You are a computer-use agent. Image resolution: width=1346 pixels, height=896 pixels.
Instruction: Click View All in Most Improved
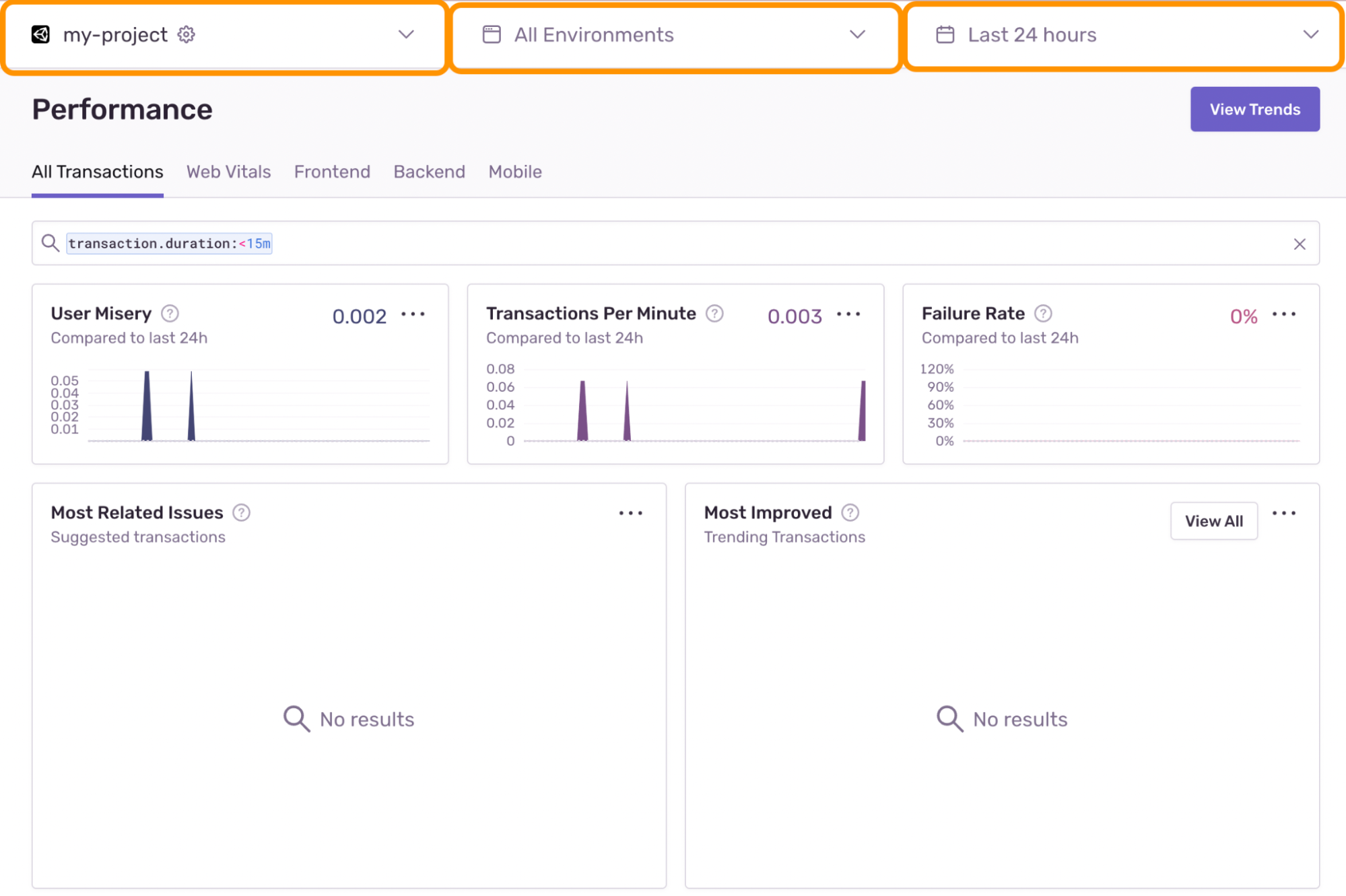1213,521
